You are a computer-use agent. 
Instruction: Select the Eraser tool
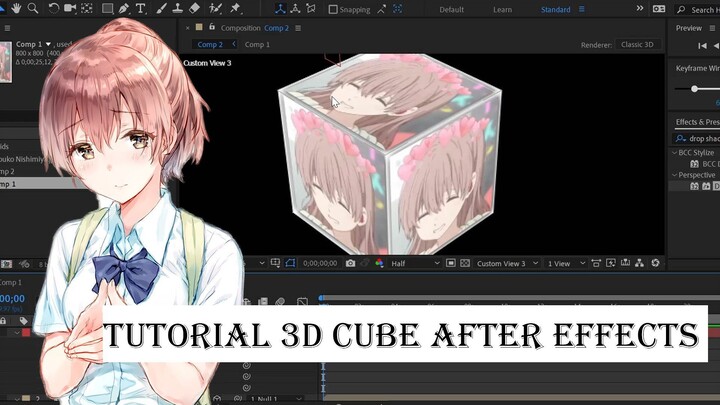(194, 8)
